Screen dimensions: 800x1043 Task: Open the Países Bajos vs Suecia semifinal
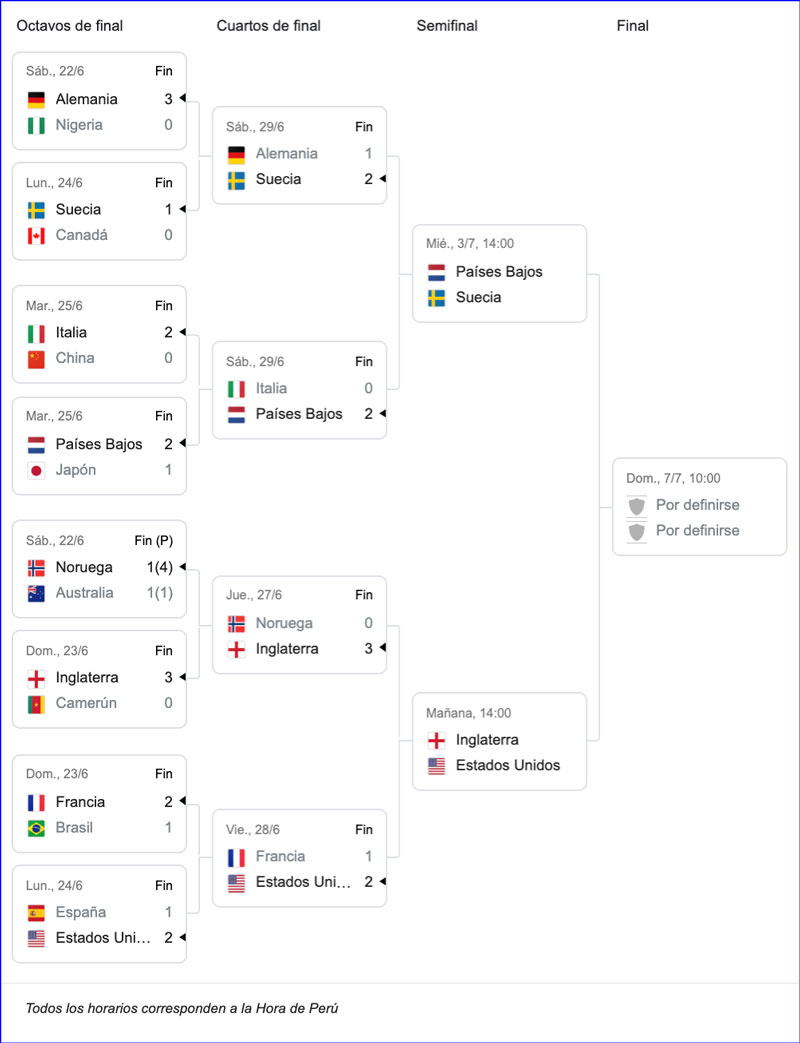pyautogui.click(x=499, y=273)
